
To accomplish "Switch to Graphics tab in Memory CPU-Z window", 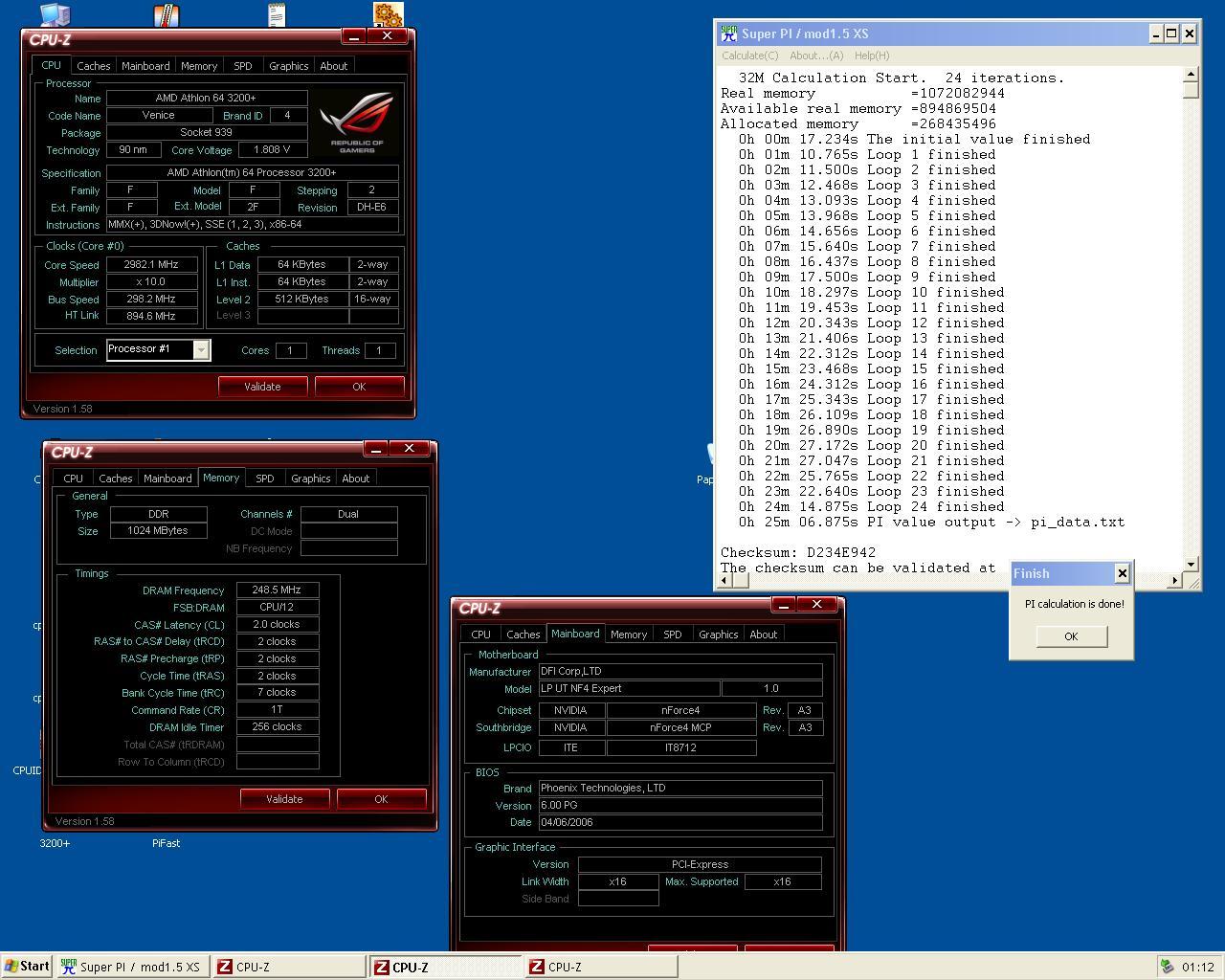I will click(311, 479).
